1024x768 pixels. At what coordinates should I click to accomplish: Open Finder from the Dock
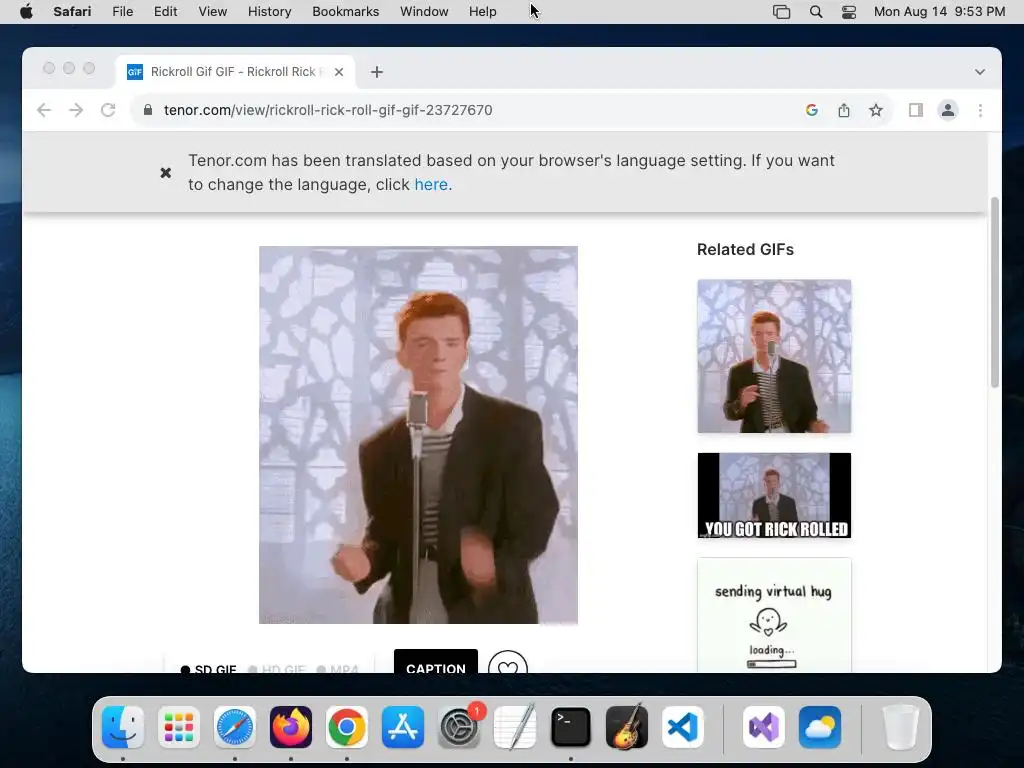[123, 727]
